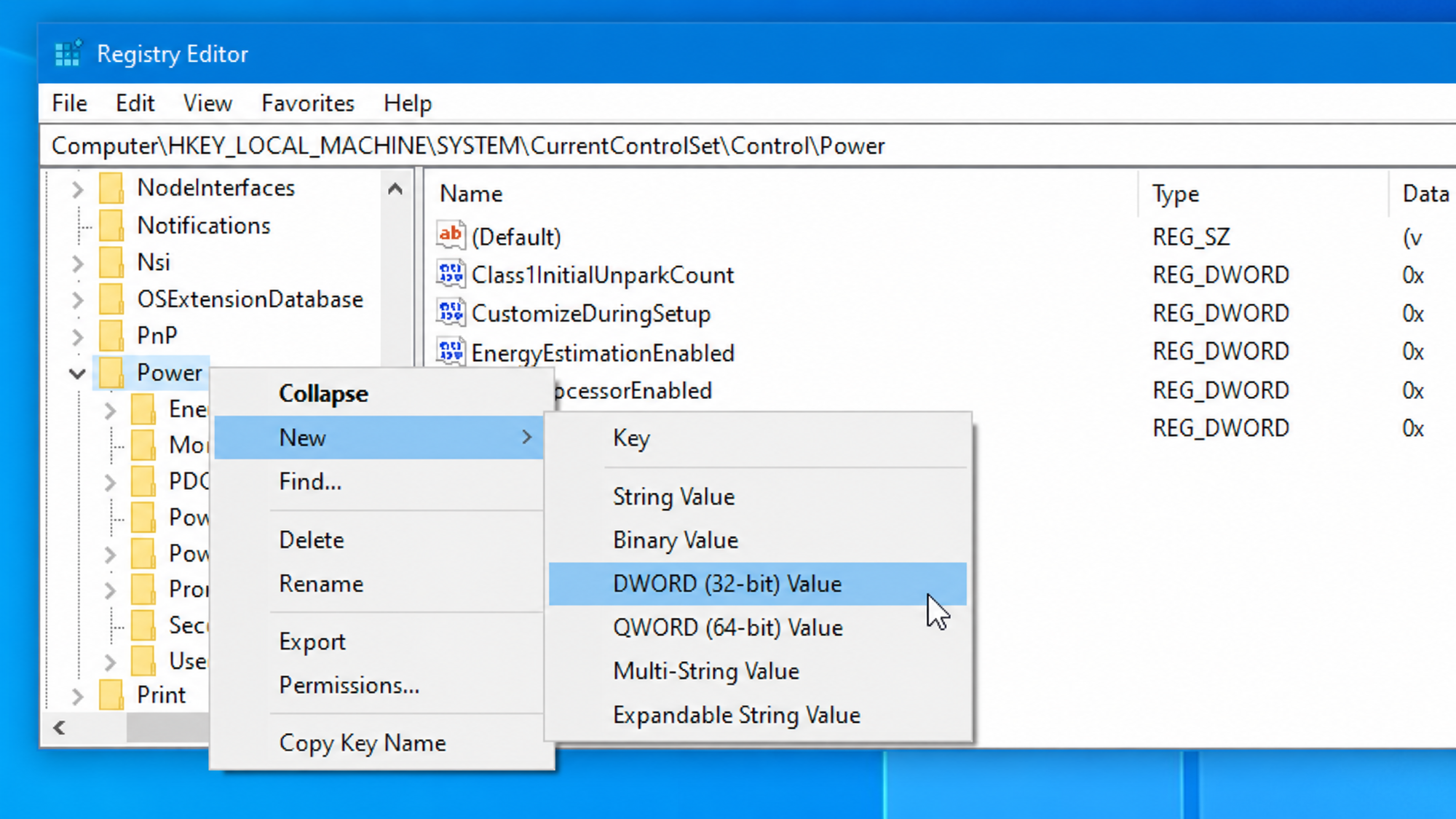Expand the Ene subkey under Power
This screenshot has height=819, width=1456.
(x=110, y=411)
